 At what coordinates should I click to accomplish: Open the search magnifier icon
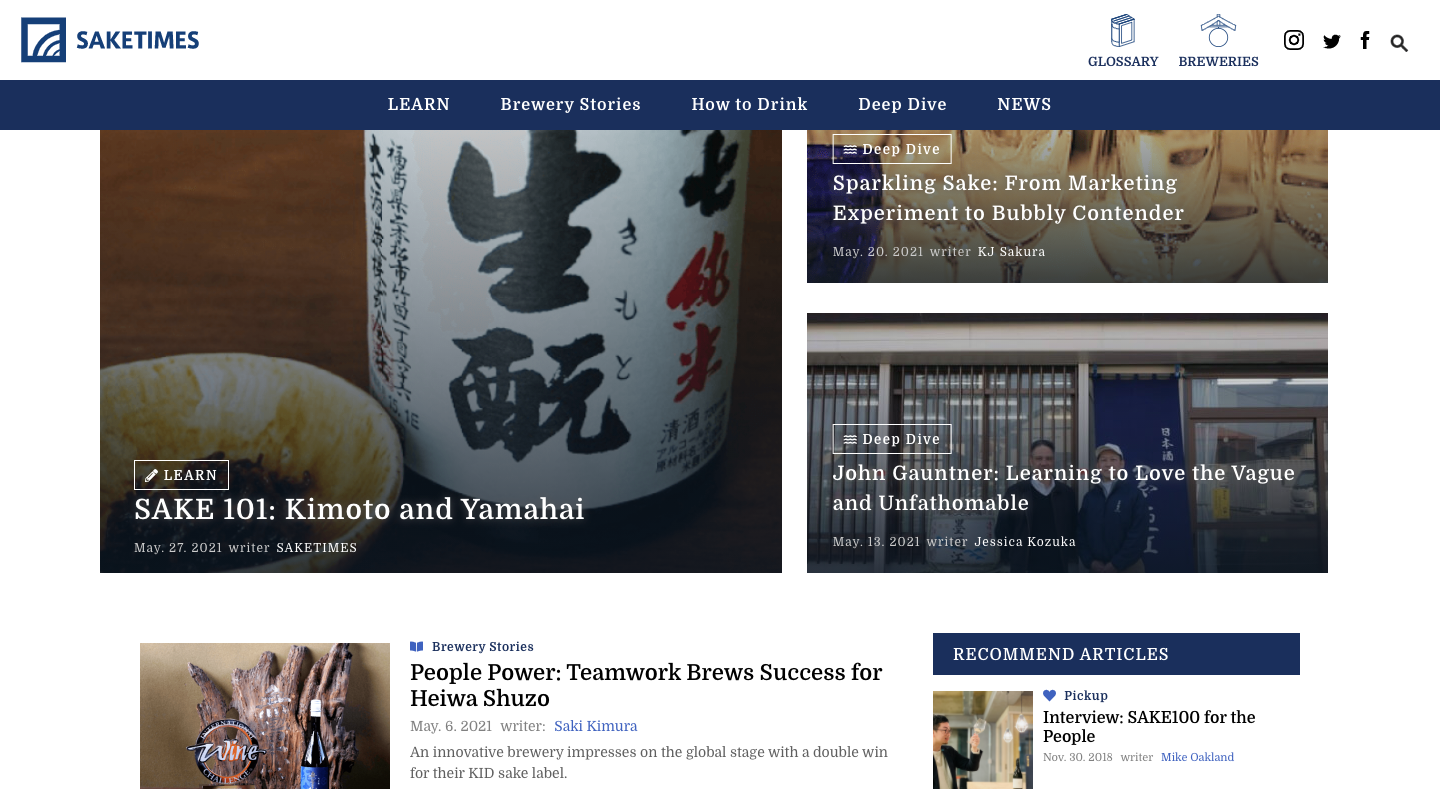(1398, 43)
